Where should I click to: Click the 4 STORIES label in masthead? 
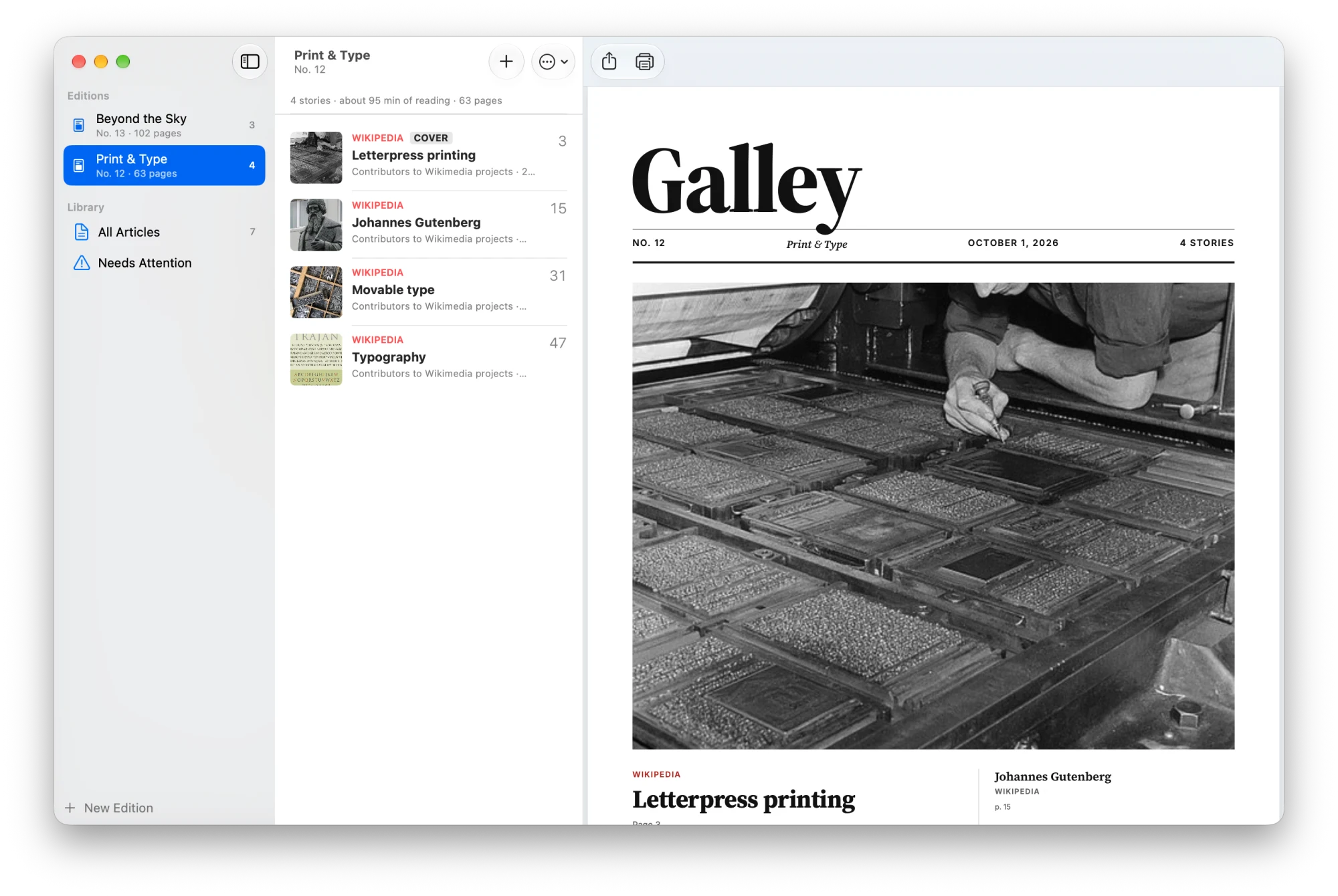point(1206,243)
